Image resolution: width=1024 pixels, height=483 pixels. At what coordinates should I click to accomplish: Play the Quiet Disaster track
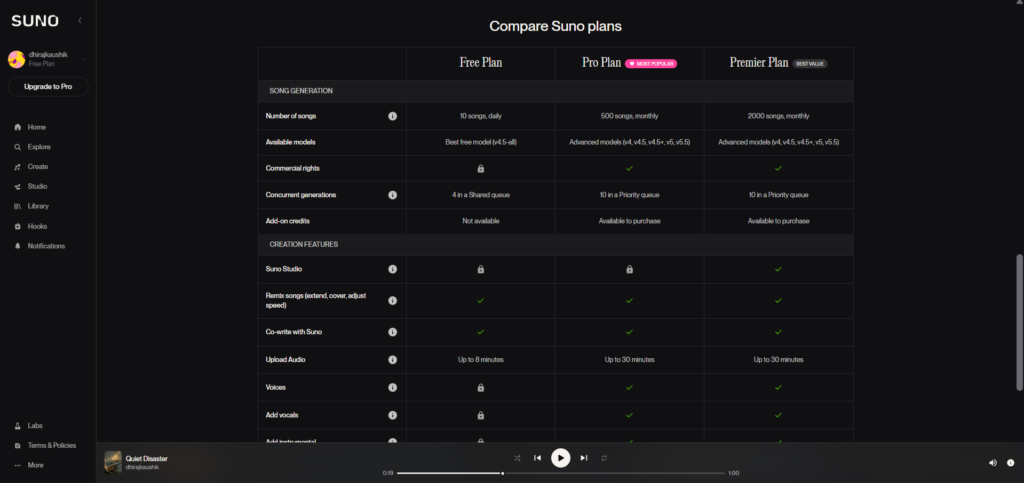(560, 458)
